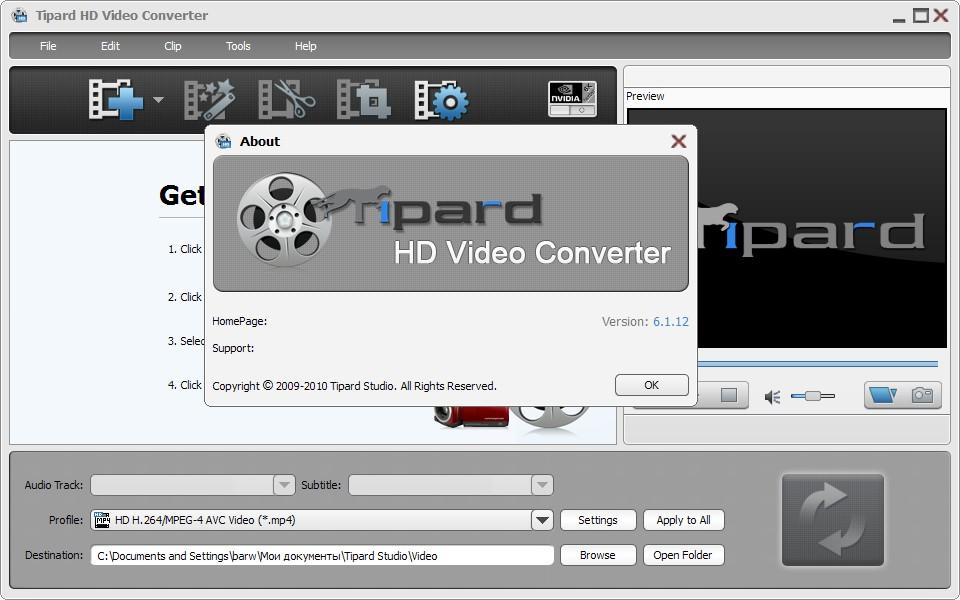960x600 pixels.
Task: Click the Stop playback button
Action: point(729,395)
